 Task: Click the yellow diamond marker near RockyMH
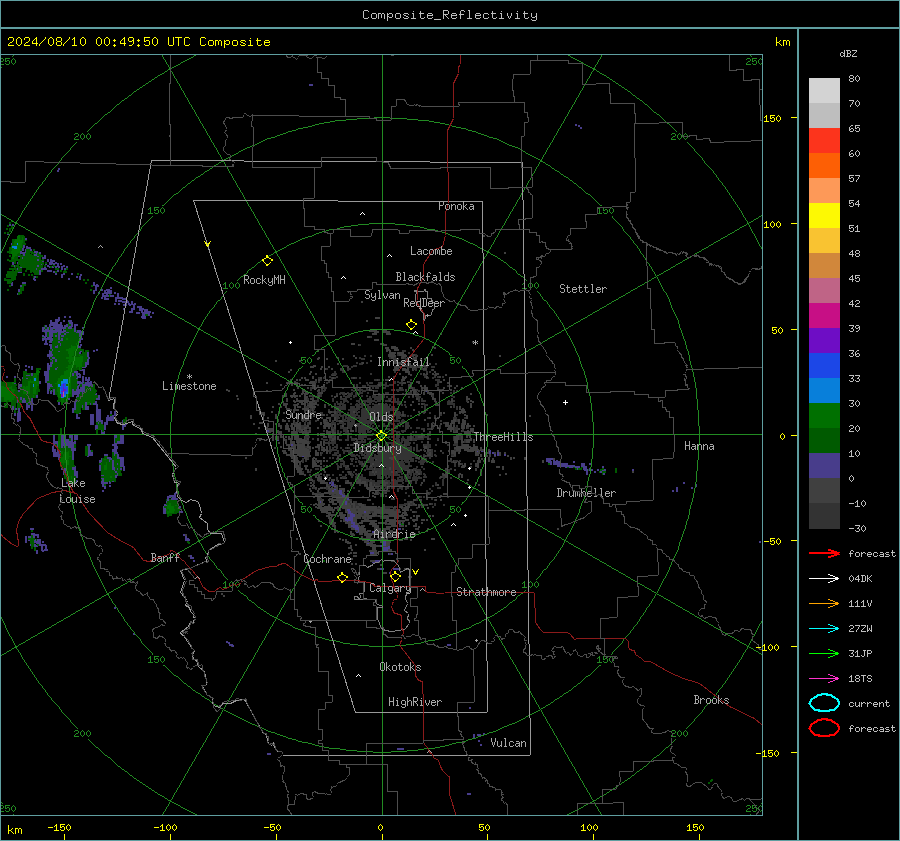(267, 261)
